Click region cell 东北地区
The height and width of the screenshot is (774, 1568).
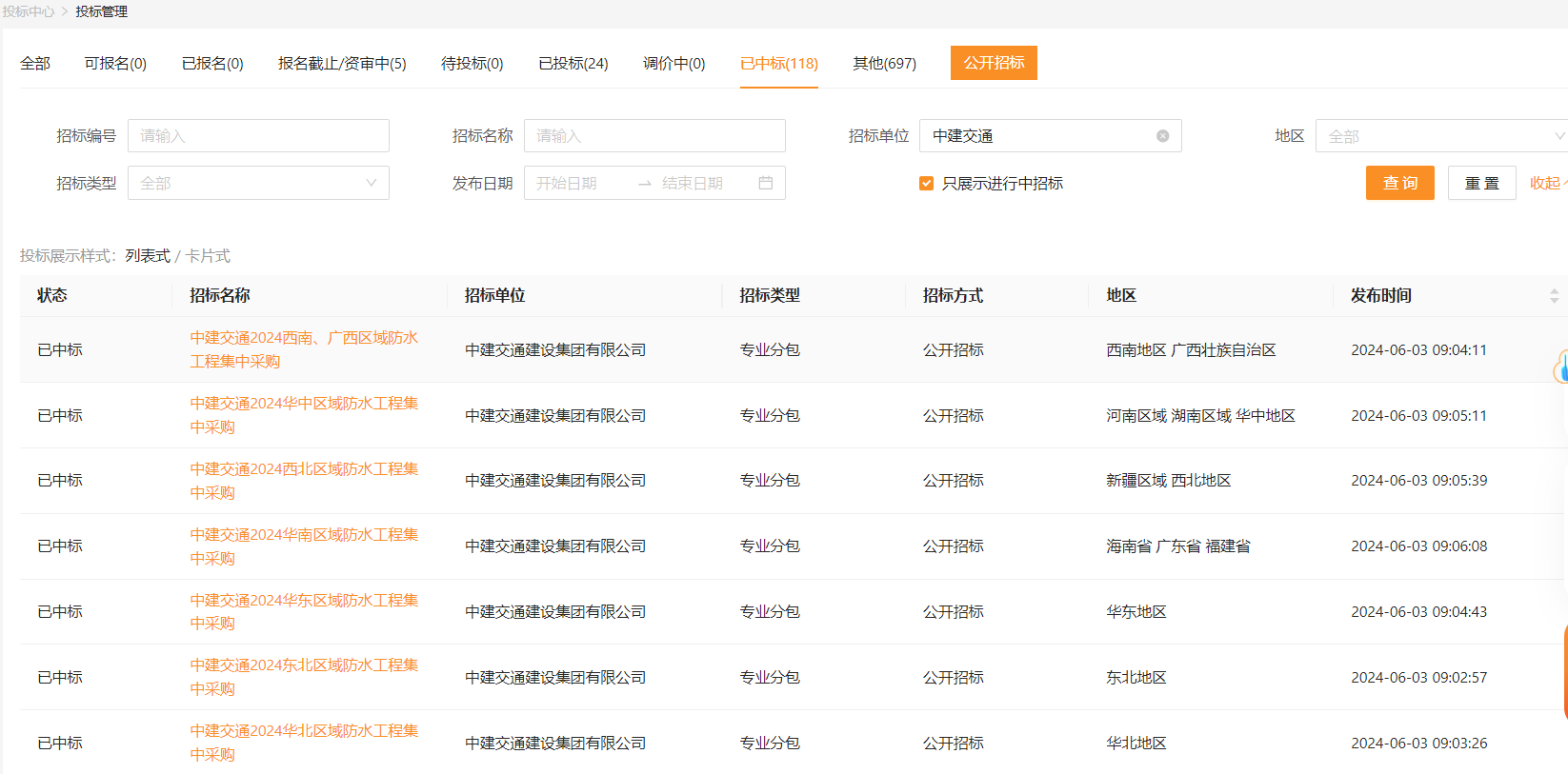(x=1136, y=677)
